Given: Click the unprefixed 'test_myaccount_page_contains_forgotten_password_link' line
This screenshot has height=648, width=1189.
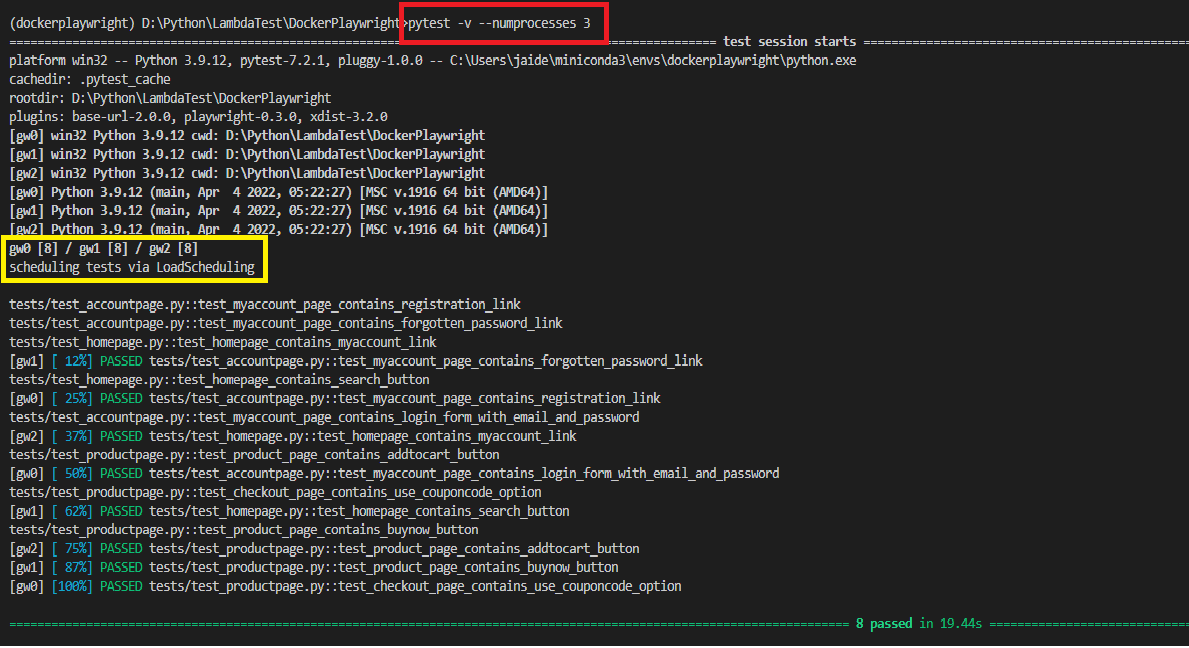Looking at the screenshot, I should tap(286, 324).
